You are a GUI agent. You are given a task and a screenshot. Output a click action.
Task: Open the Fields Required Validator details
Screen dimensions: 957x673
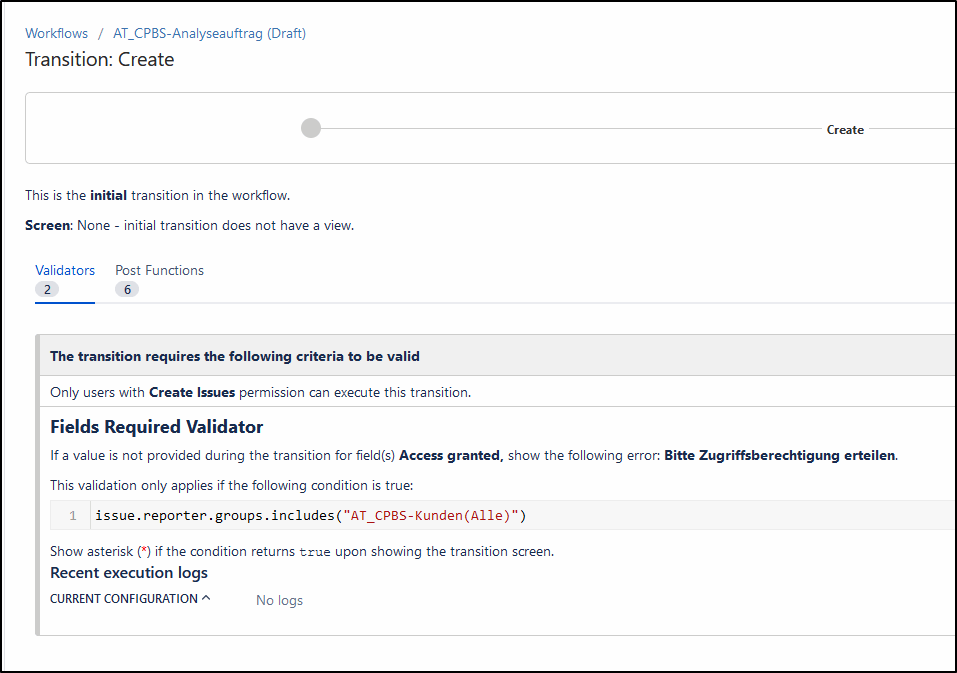pos(157,426)
